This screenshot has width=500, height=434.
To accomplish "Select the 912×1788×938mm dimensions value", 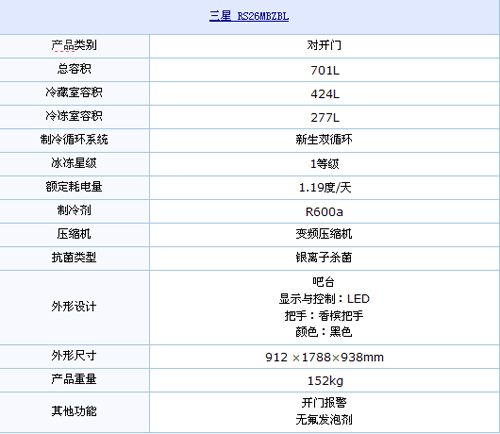I will click(x=324, y=357).
